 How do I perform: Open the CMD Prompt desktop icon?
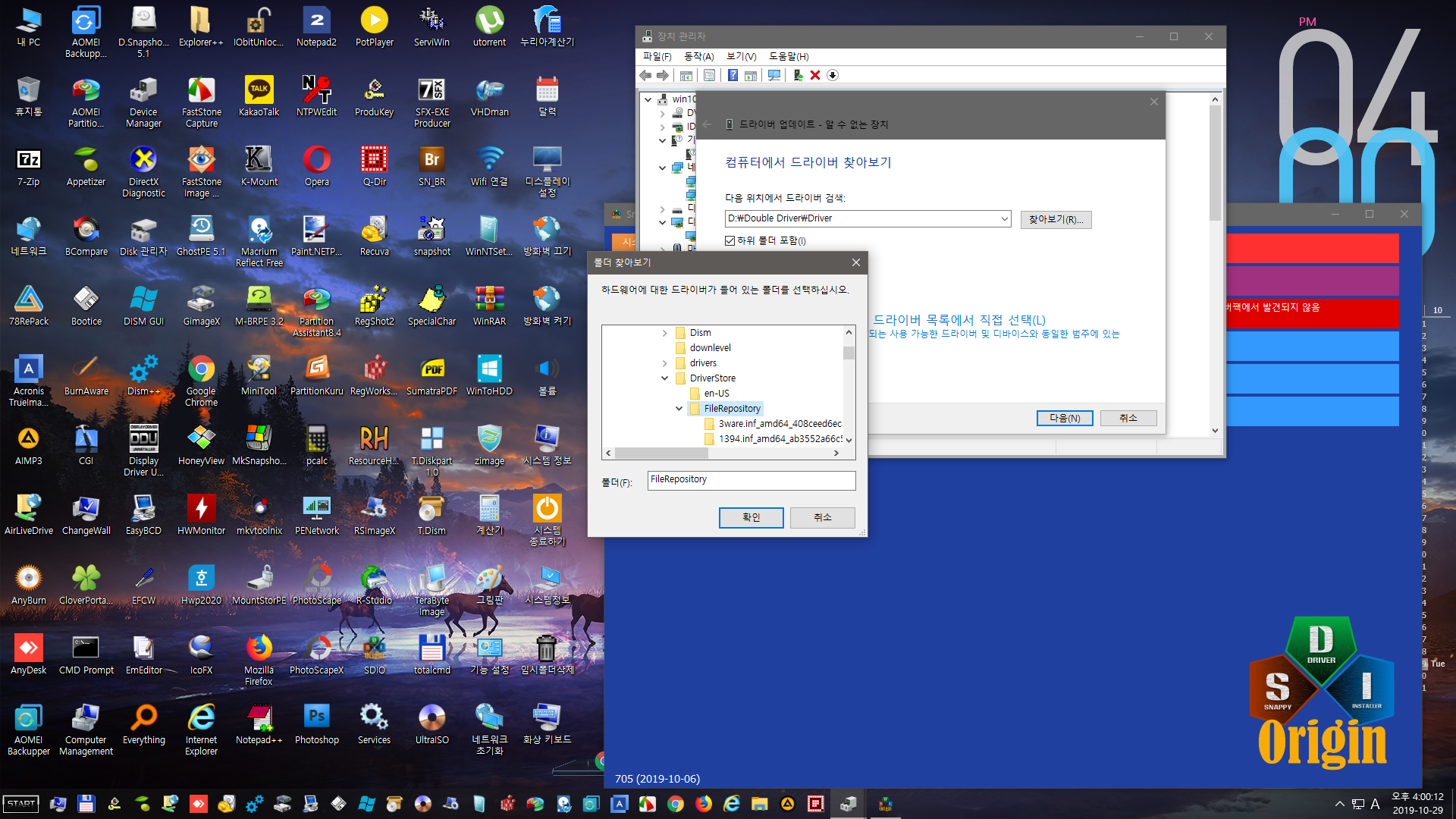pos(86,655)
